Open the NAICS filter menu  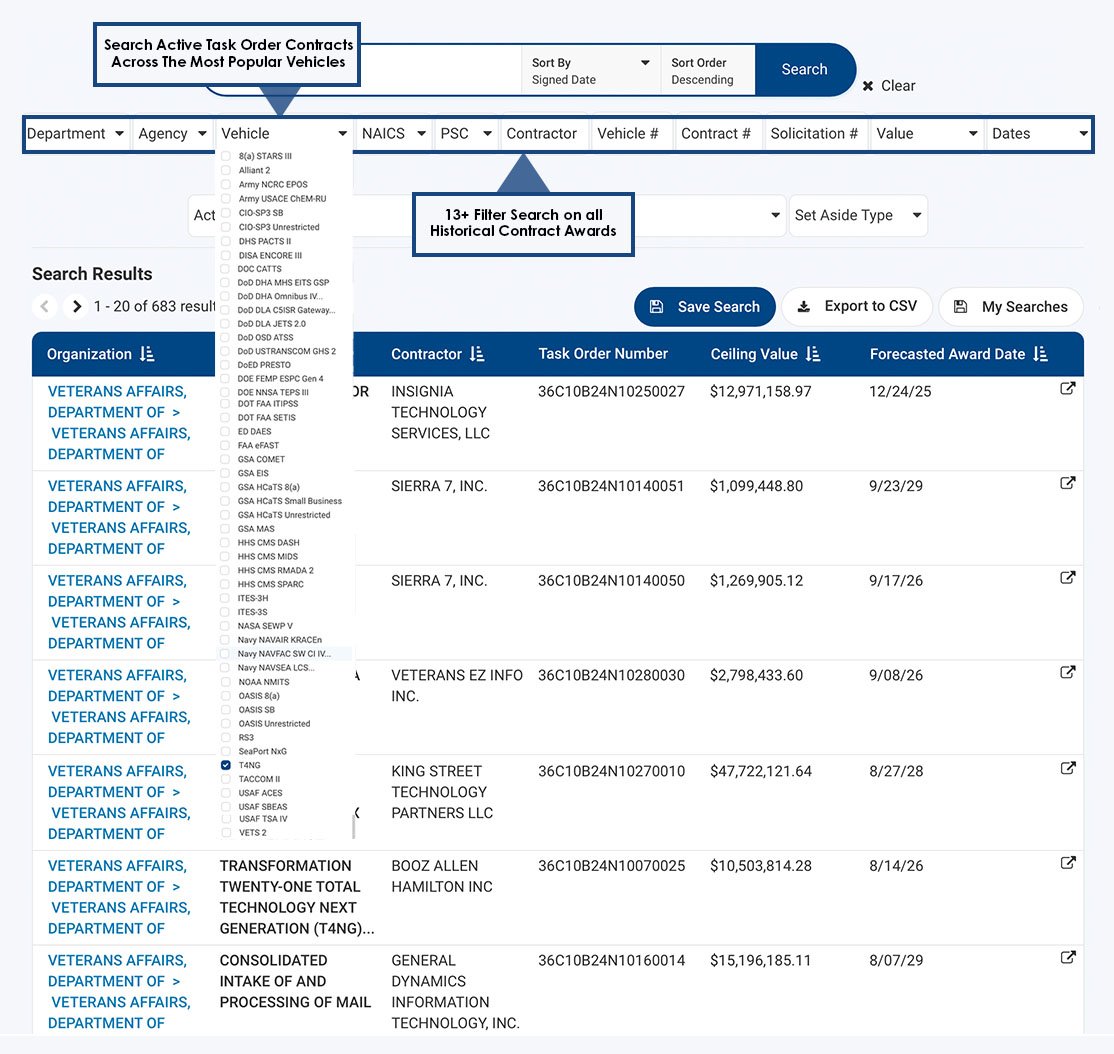click(393, 133)
